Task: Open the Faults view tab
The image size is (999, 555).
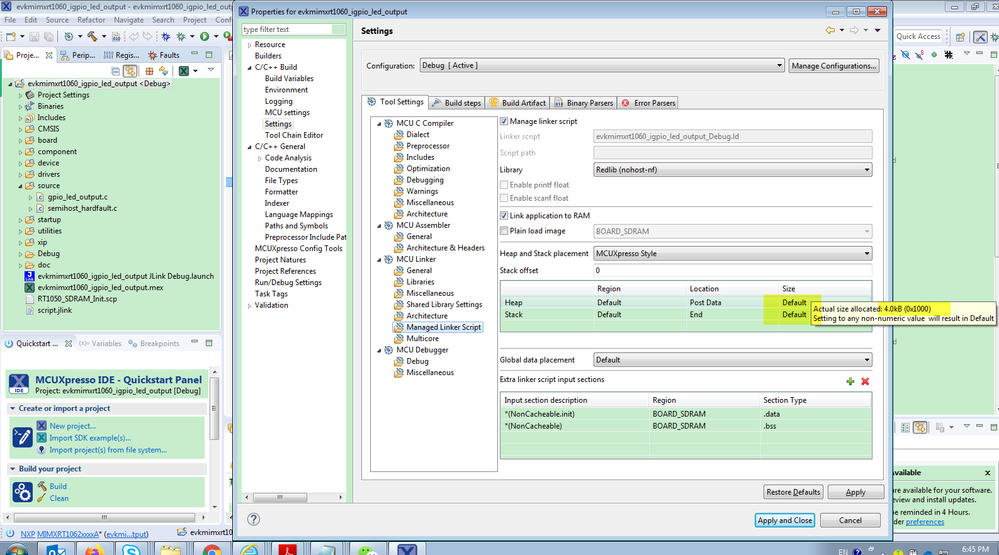Action: point(164,55)
